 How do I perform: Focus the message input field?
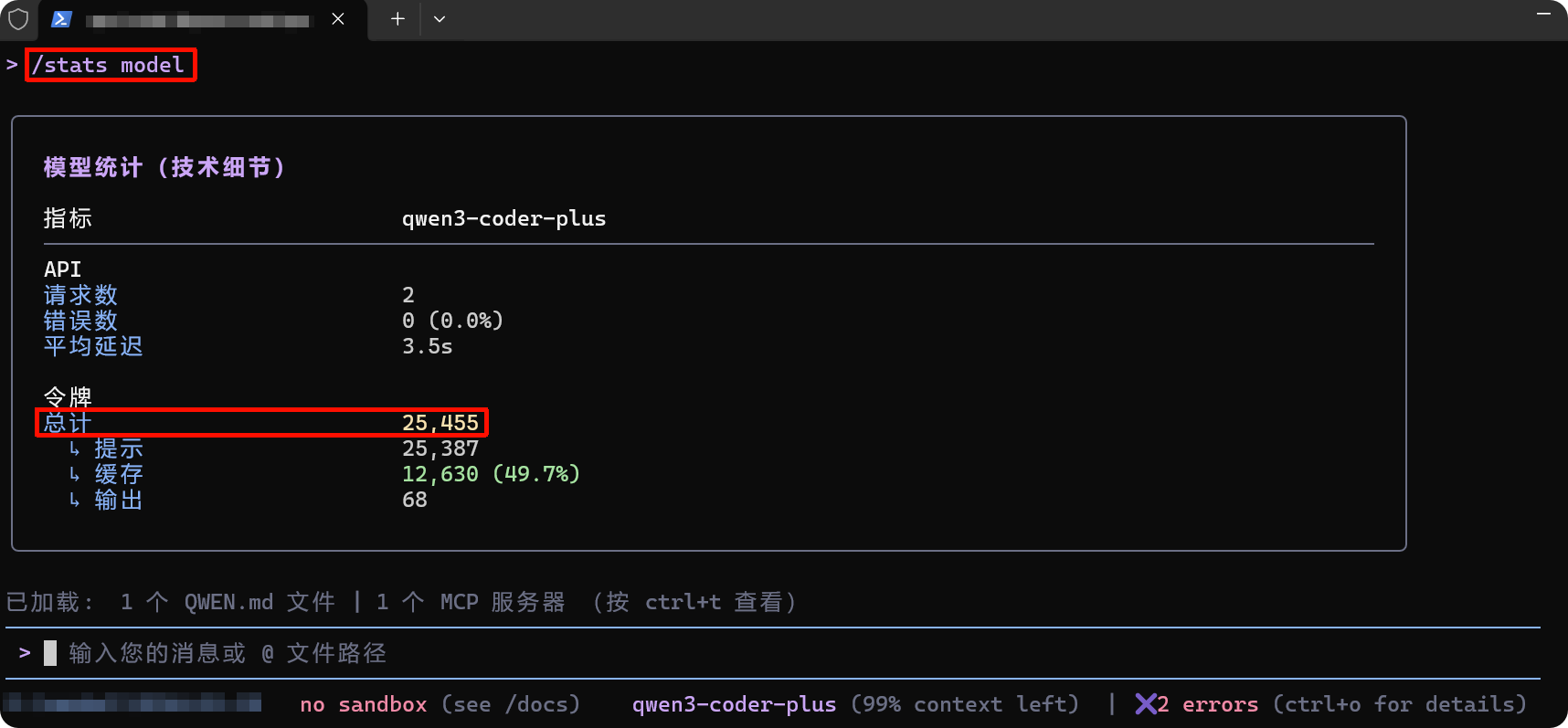772,653
